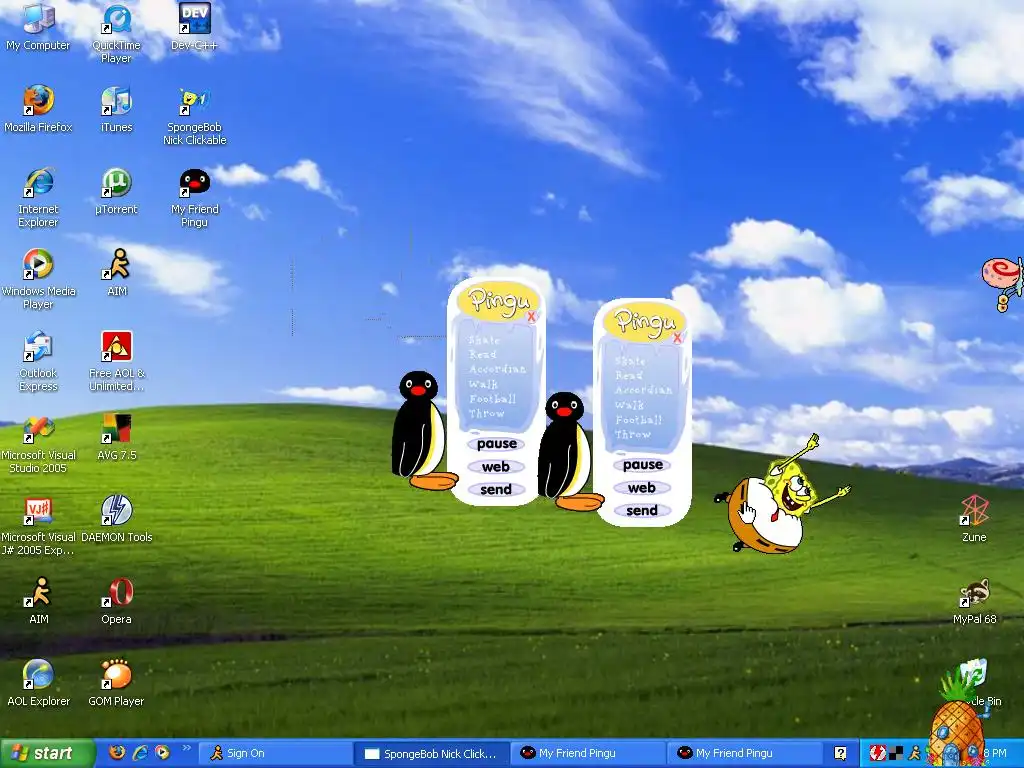This screenshot has height=768, width=1024.
Task: Choose Read in the left Pingu panel
Action: click(483, 355)
